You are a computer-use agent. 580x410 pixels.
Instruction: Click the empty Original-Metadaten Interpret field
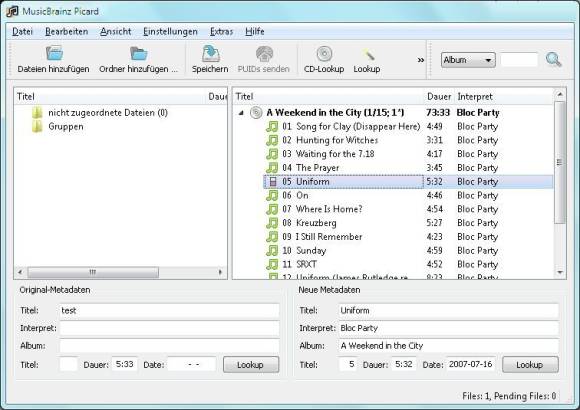click(x=169, y=328)
